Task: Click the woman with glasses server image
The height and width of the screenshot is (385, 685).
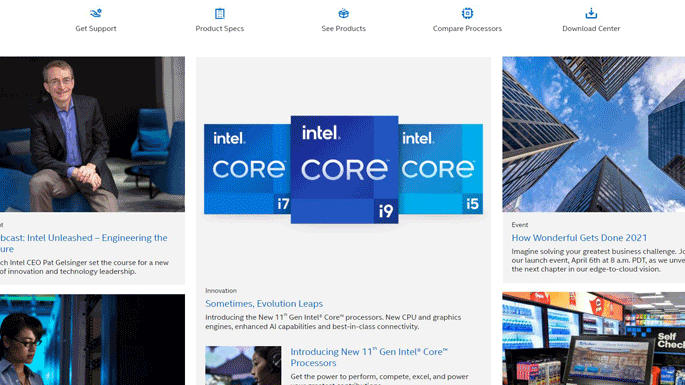Action: click(x=92, y=340)
